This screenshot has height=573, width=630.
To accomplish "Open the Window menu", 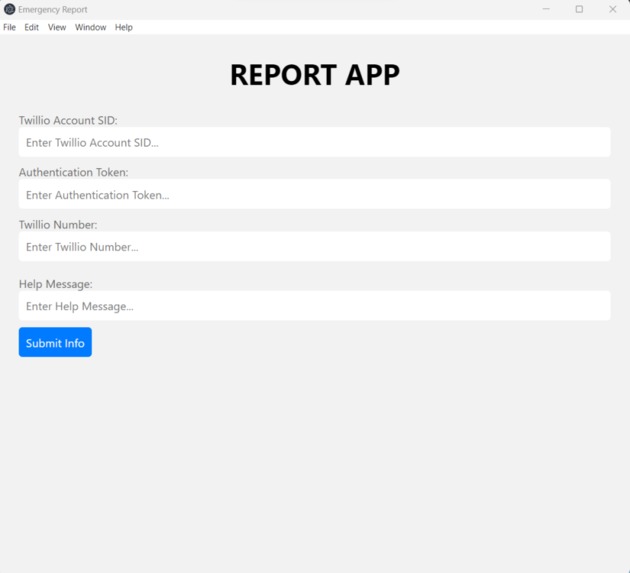I will pyautogui.click(x=90, y=27).
